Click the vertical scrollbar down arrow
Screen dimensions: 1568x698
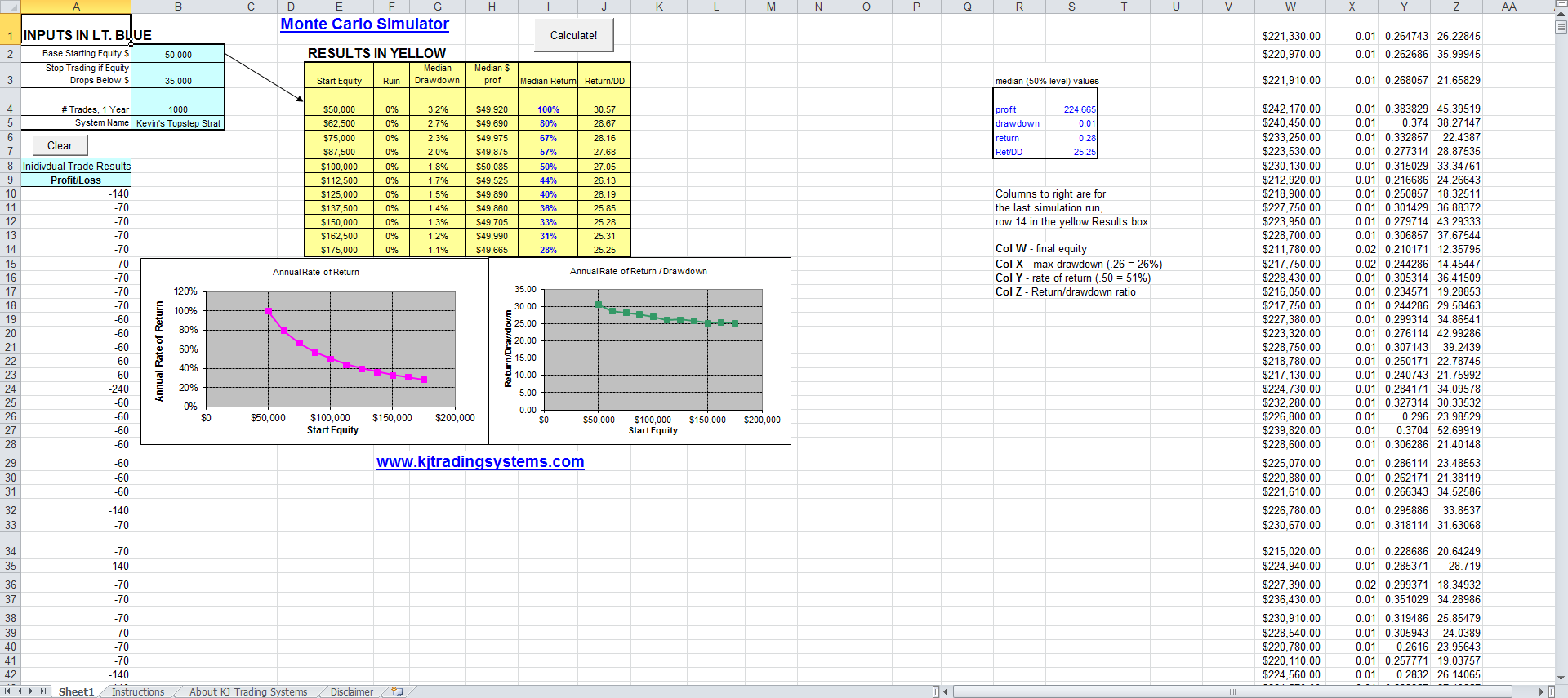[1561, 678]
